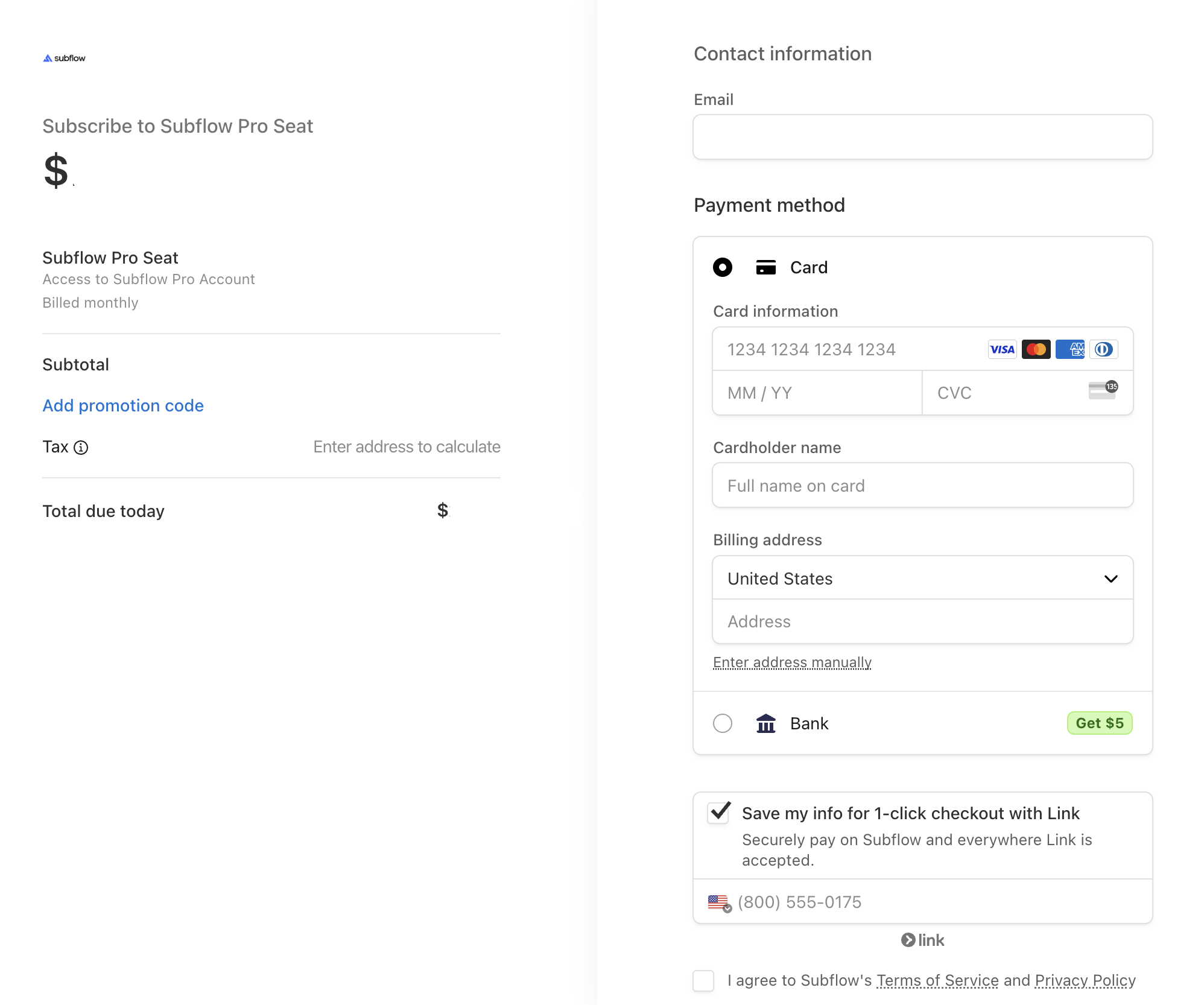The width and height of the screenshot is (1204, 1005).
Task: Click the 'Contact information' heading
Action: tap(782, 54)
